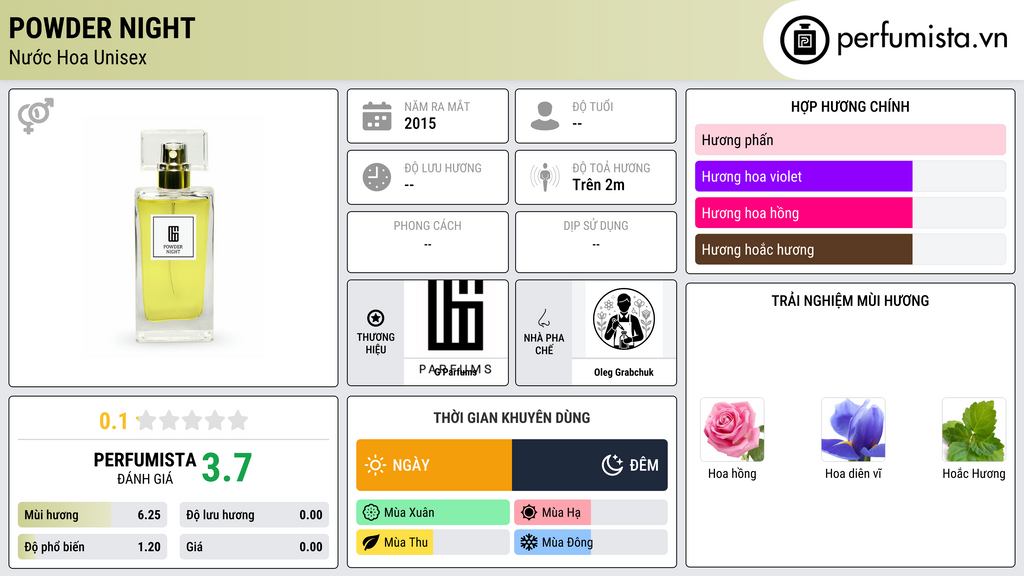Click the Hương hoa hồng accord bar
The image size is (1024, 576).
coord(850,213)
